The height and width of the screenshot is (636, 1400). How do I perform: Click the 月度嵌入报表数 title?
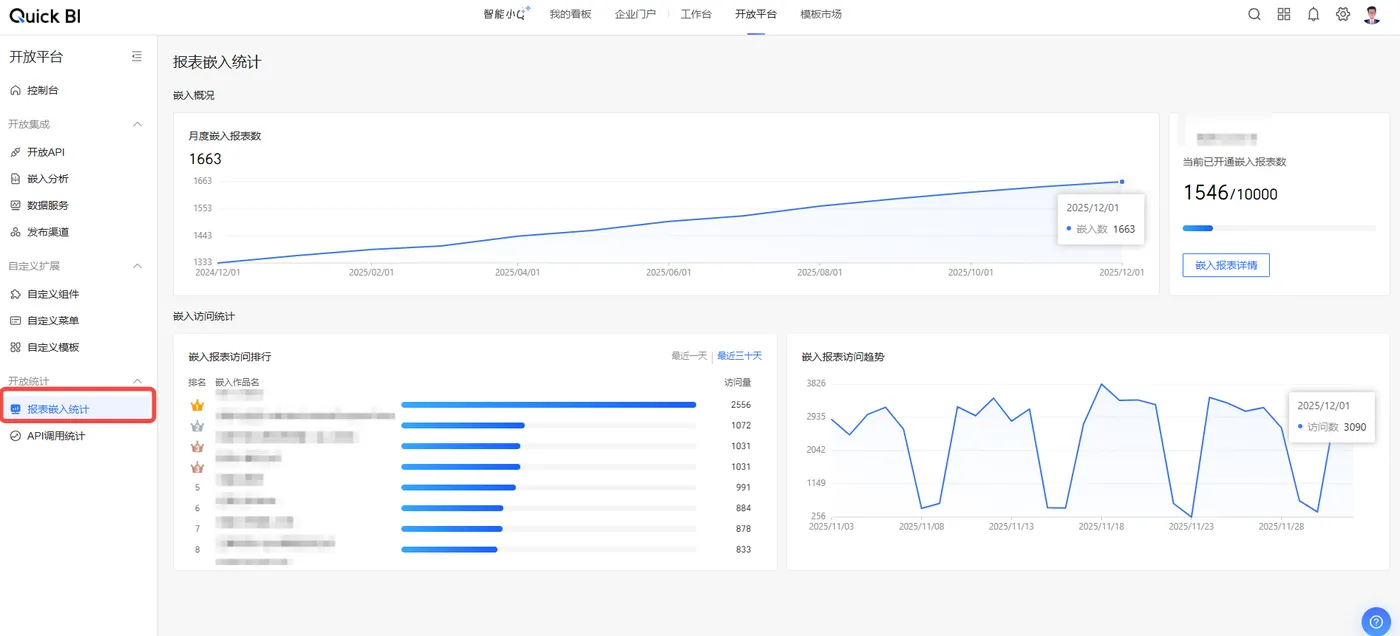coord(225,136)
